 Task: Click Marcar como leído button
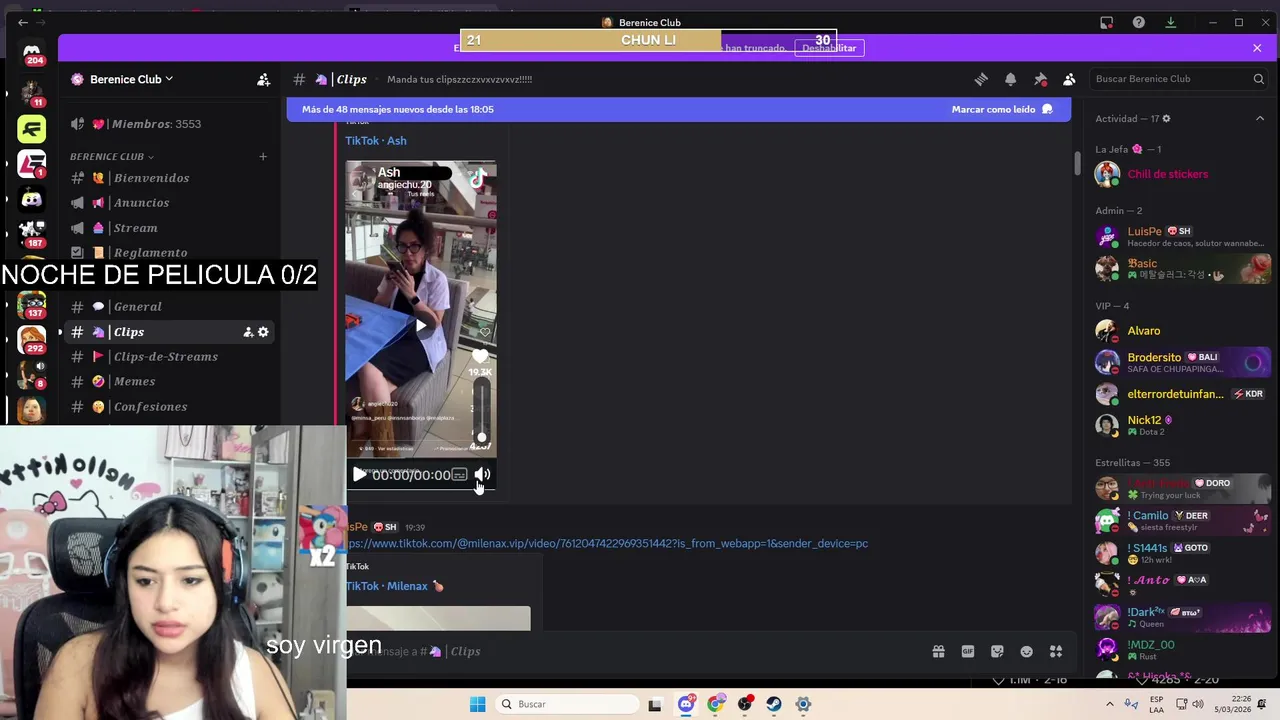coord(1001,109)
